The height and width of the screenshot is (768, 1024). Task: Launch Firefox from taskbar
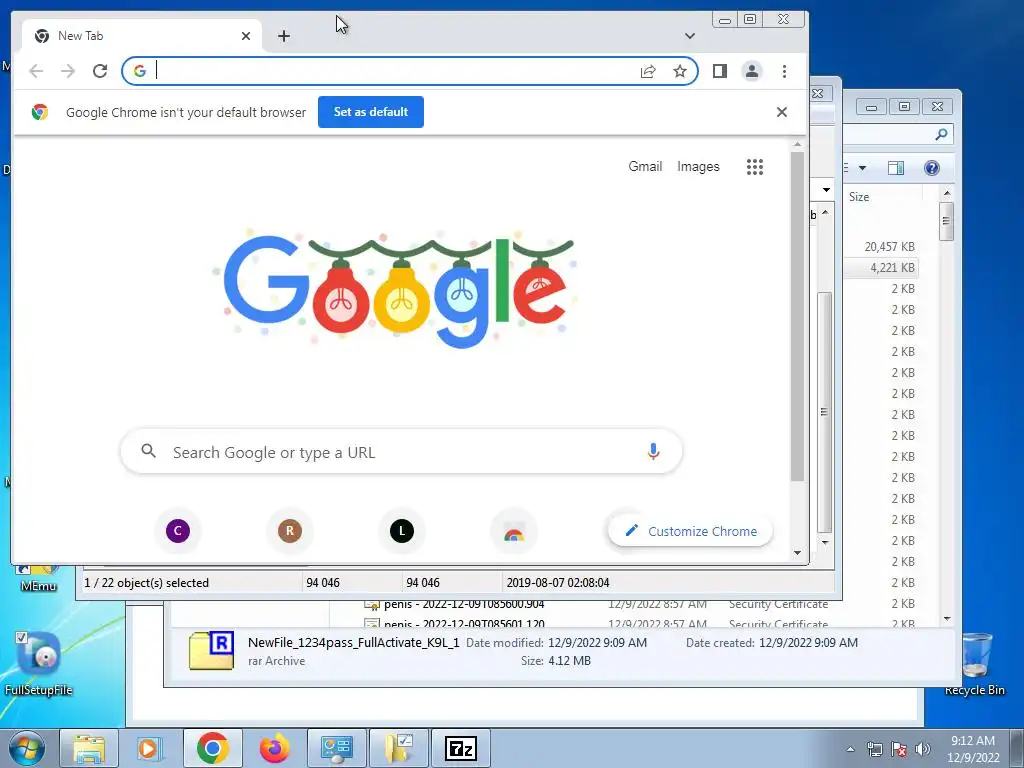274,748
